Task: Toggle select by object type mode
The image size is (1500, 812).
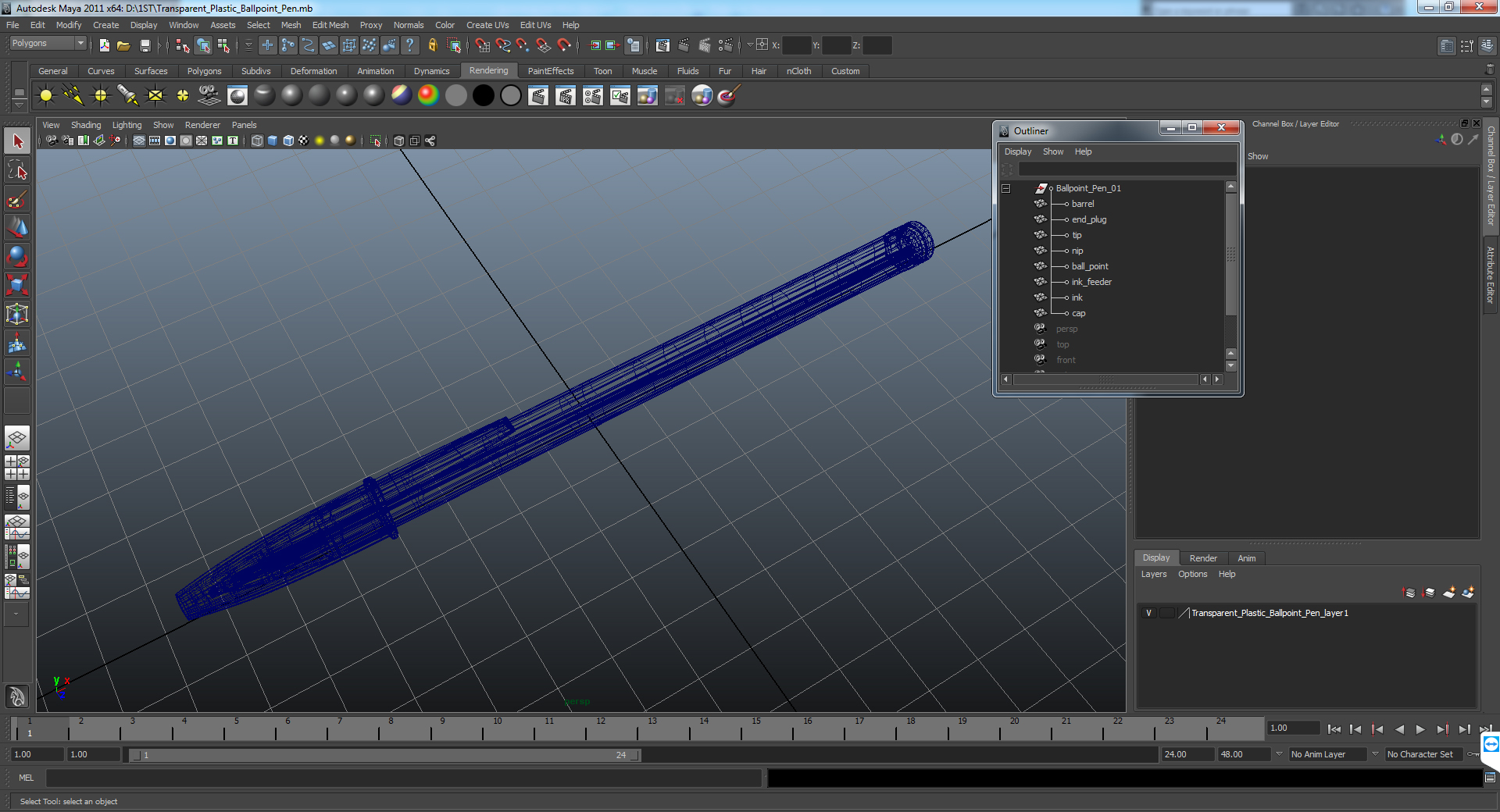Action: pos(203,45)
